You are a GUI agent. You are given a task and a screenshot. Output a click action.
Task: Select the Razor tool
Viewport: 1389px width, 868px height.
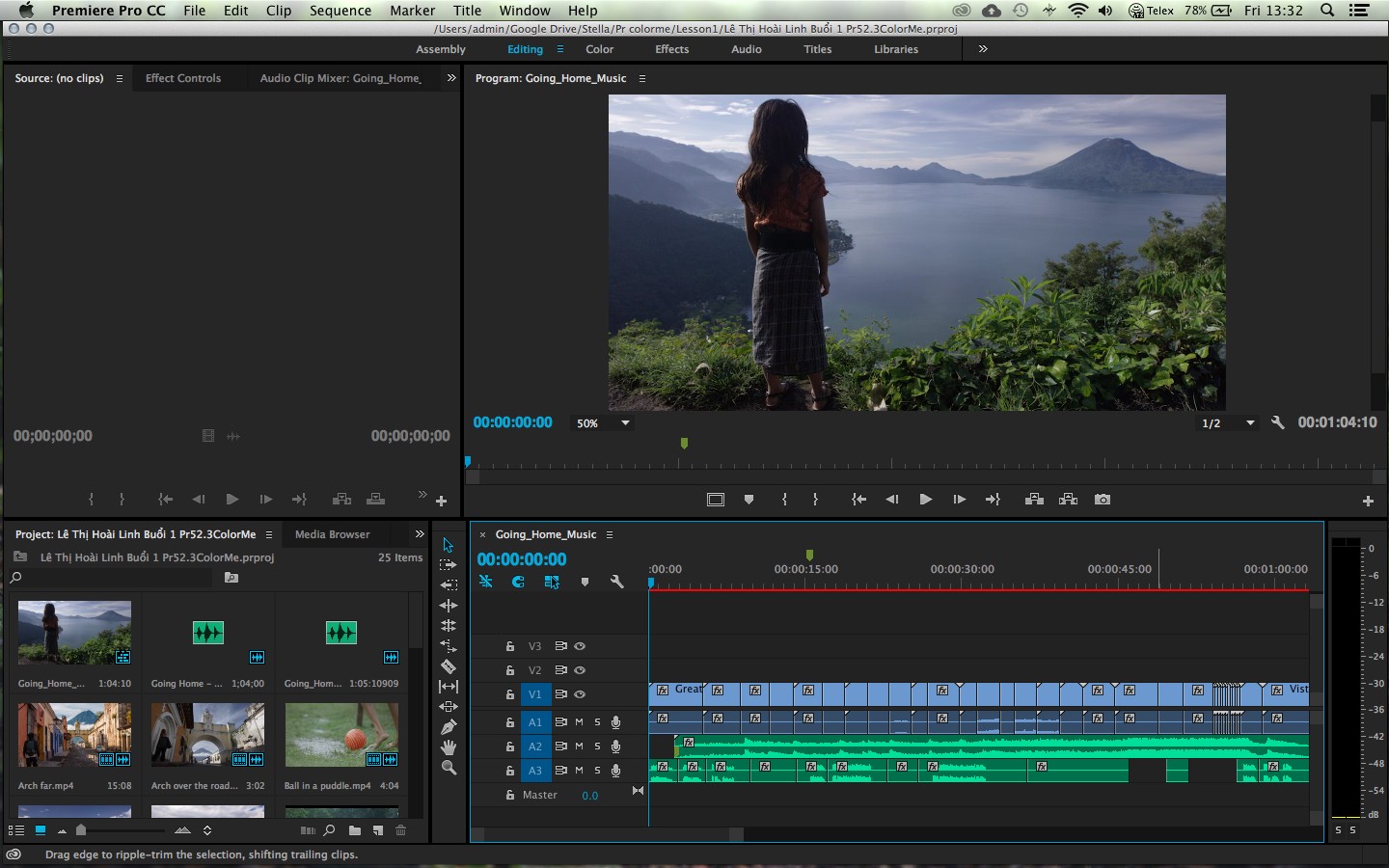pyautogui.click(x=448, y=666)
